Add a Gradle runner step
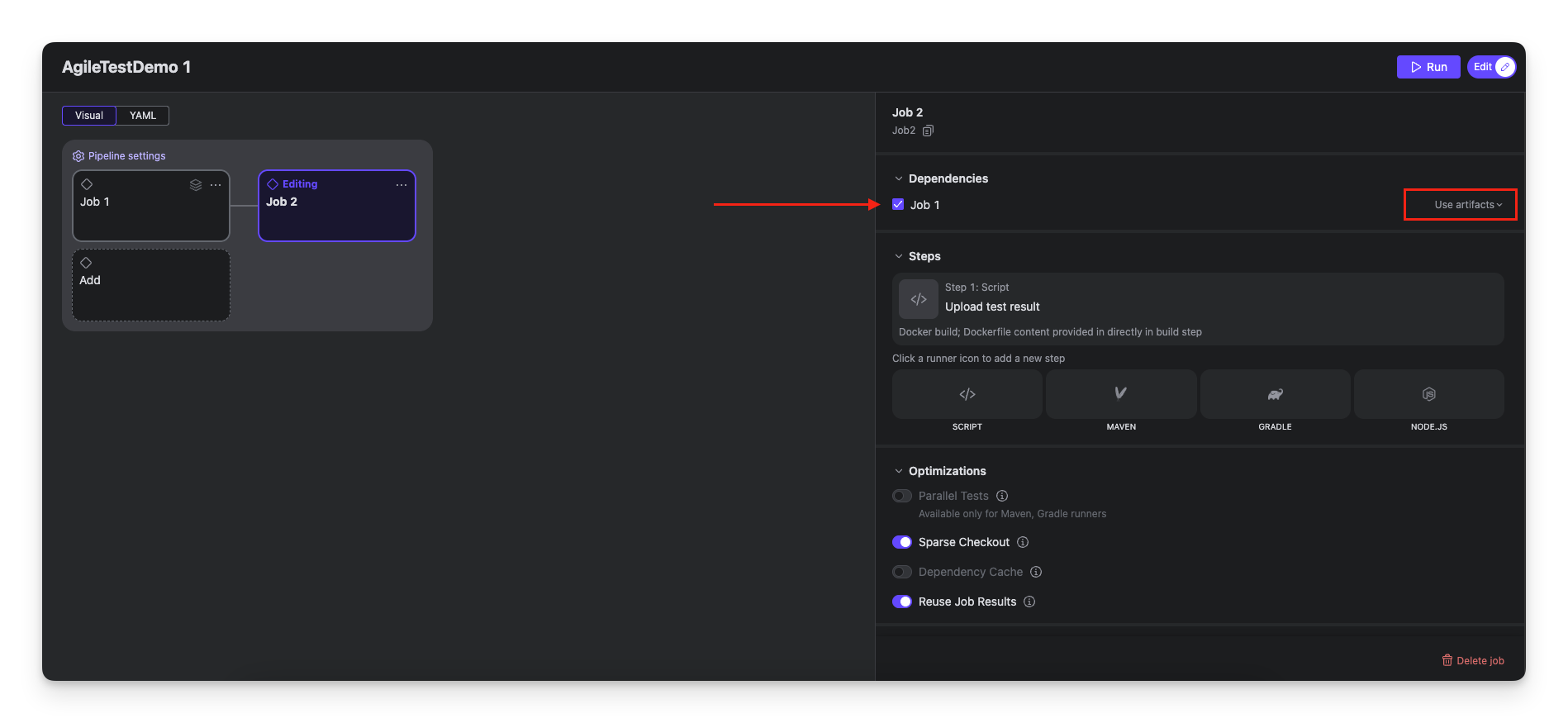Image resolution: width=1568 pixels, height=723 pixels. (x=1275, y=394)
